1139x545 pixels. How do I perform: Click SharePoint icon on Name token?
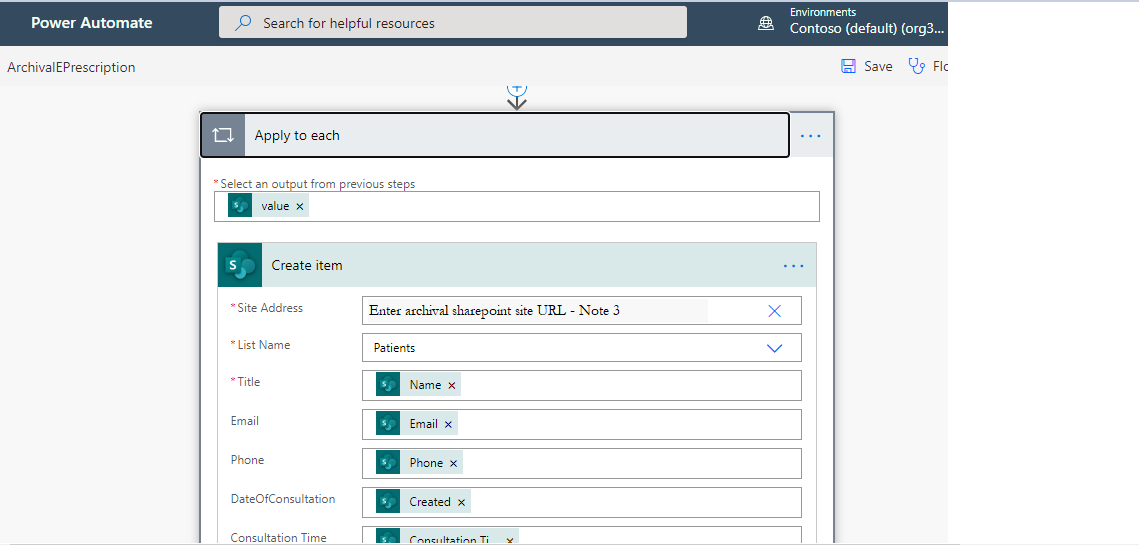click(x=388, y=385)
